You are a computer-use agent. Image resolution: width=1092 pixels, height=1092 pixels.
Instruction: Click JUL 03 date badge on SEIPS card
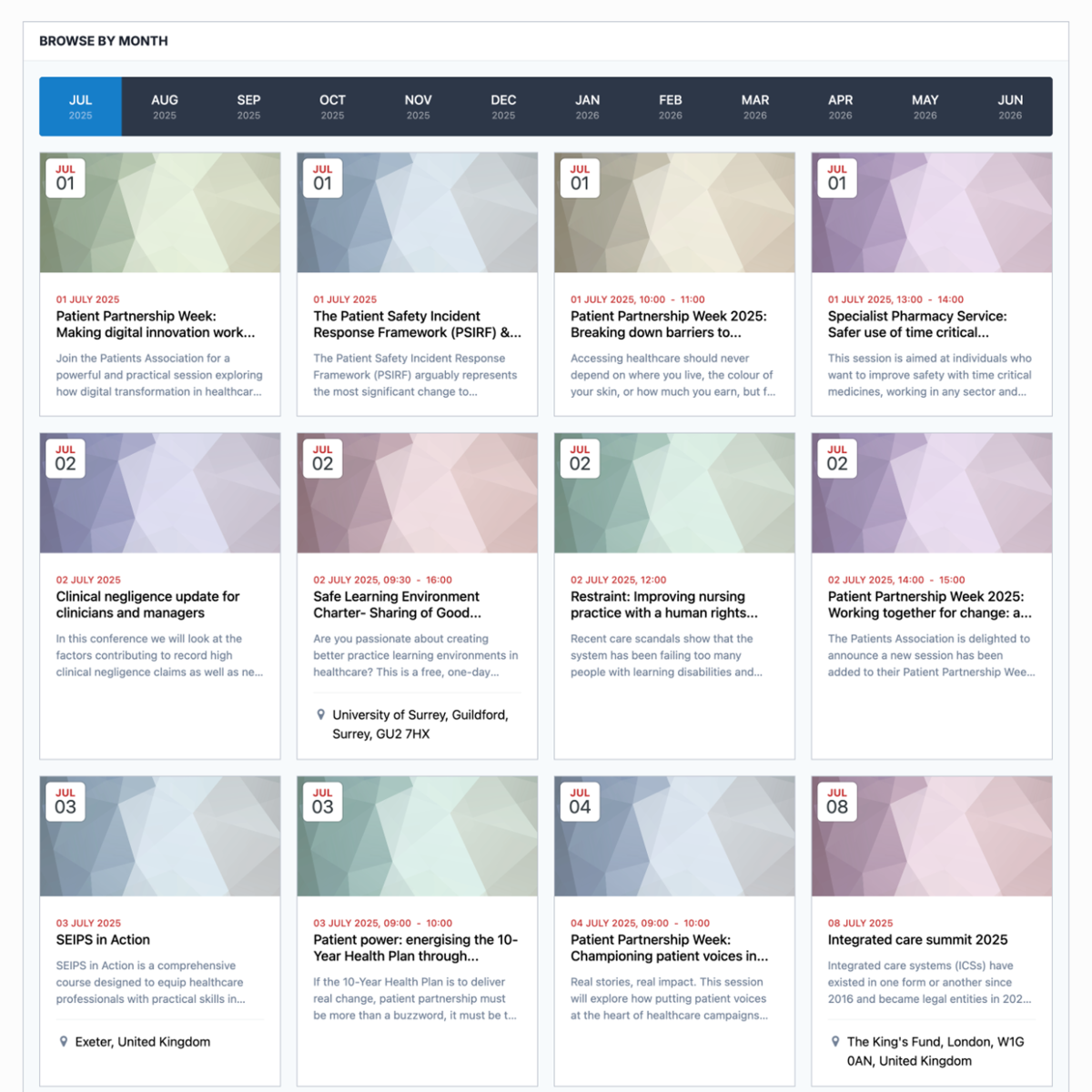(66, 802)
